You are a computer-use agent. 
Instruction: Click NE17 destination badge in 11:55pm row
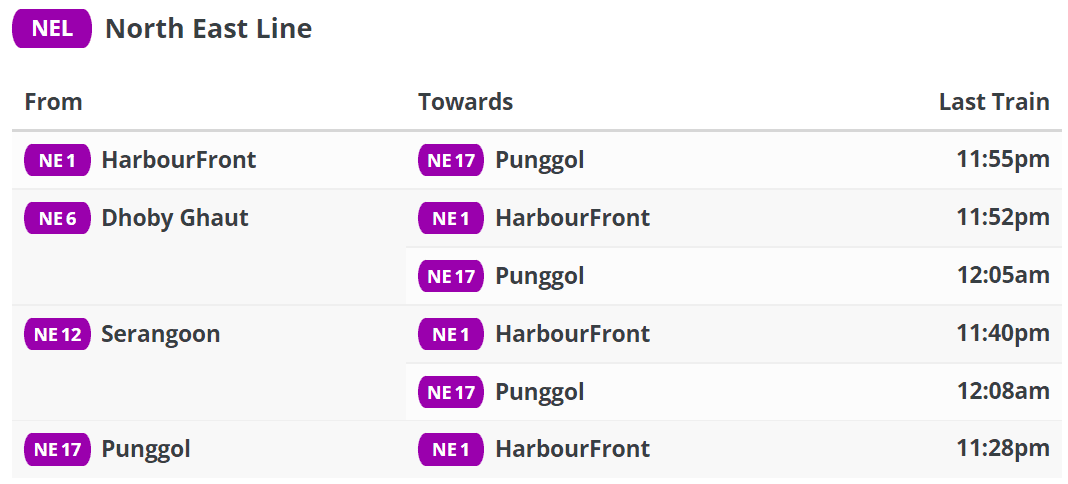point(451,160)
